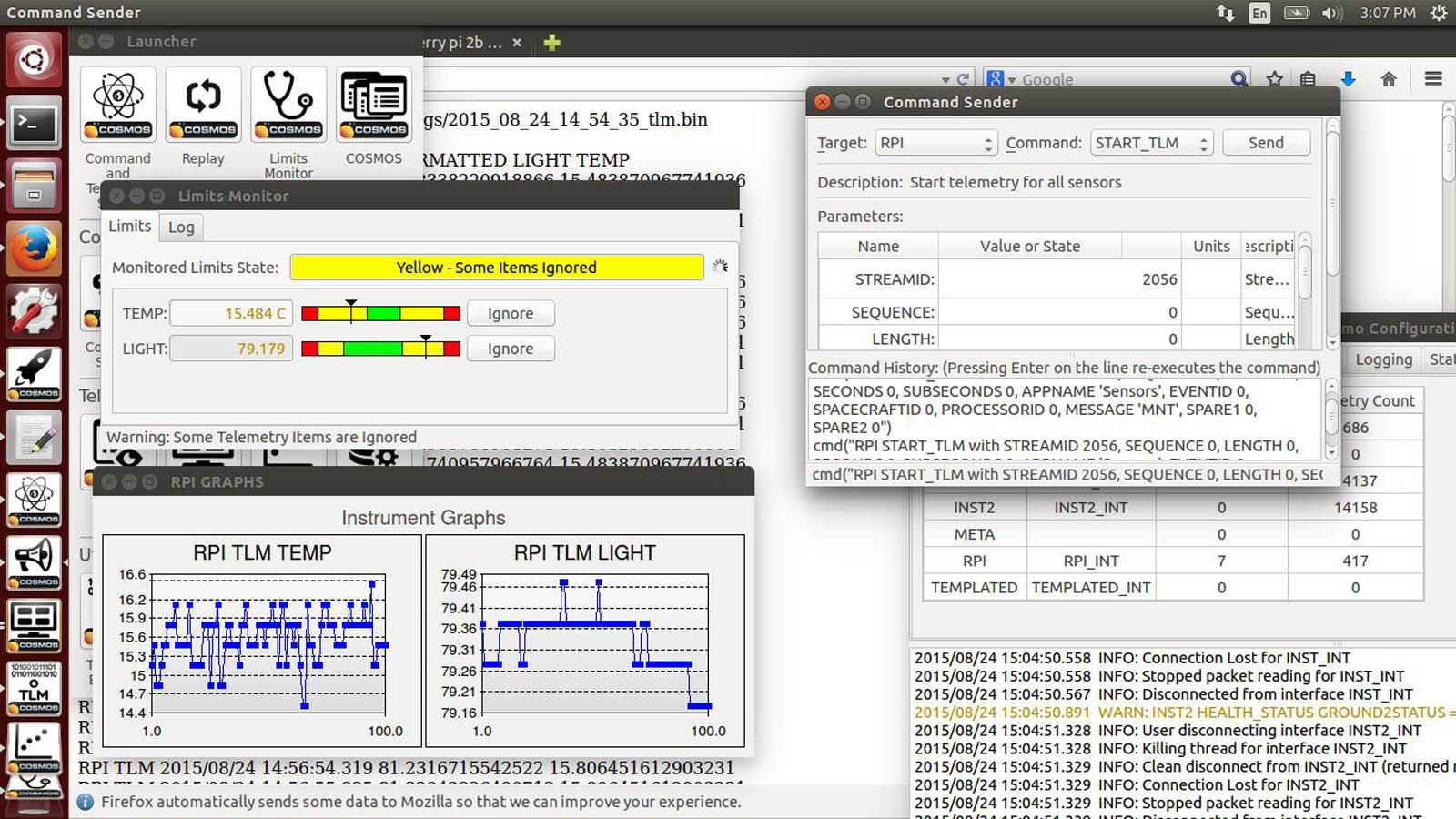Click the En keyboard layout indicator
Screen dimensions: 1456x819
(x=1259, y=13)
